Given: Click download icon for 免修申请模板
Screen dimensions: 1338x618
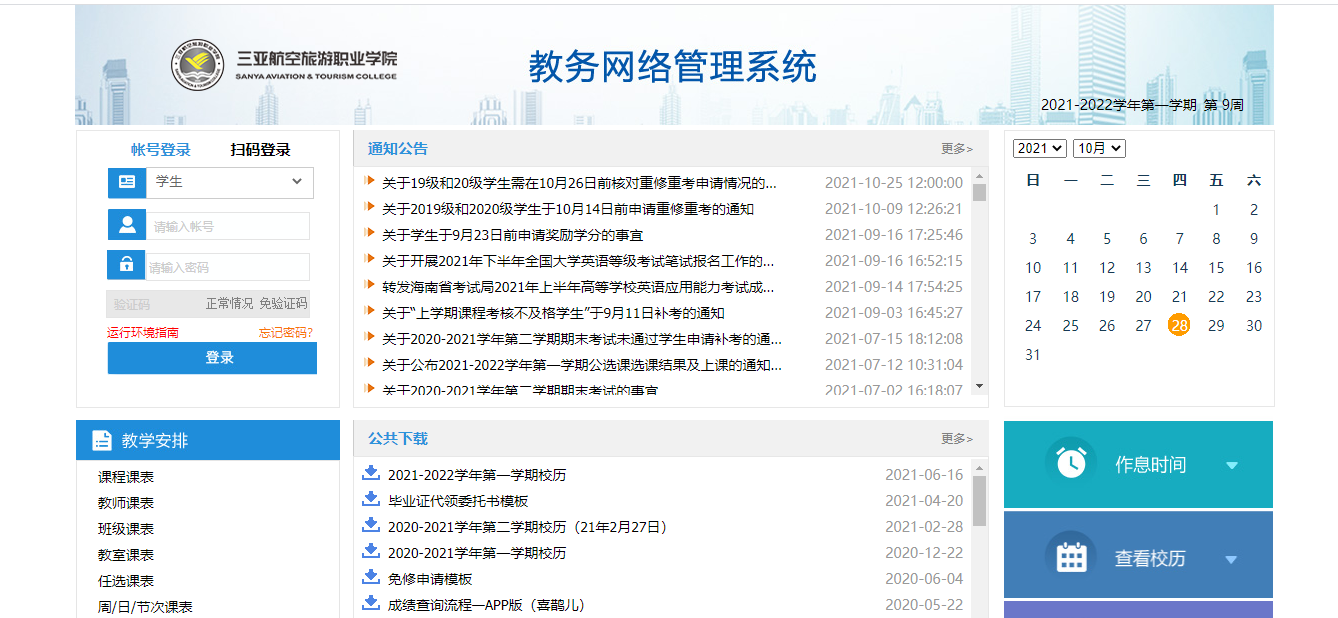Looking at the screenshot, I should pos(371,578).
